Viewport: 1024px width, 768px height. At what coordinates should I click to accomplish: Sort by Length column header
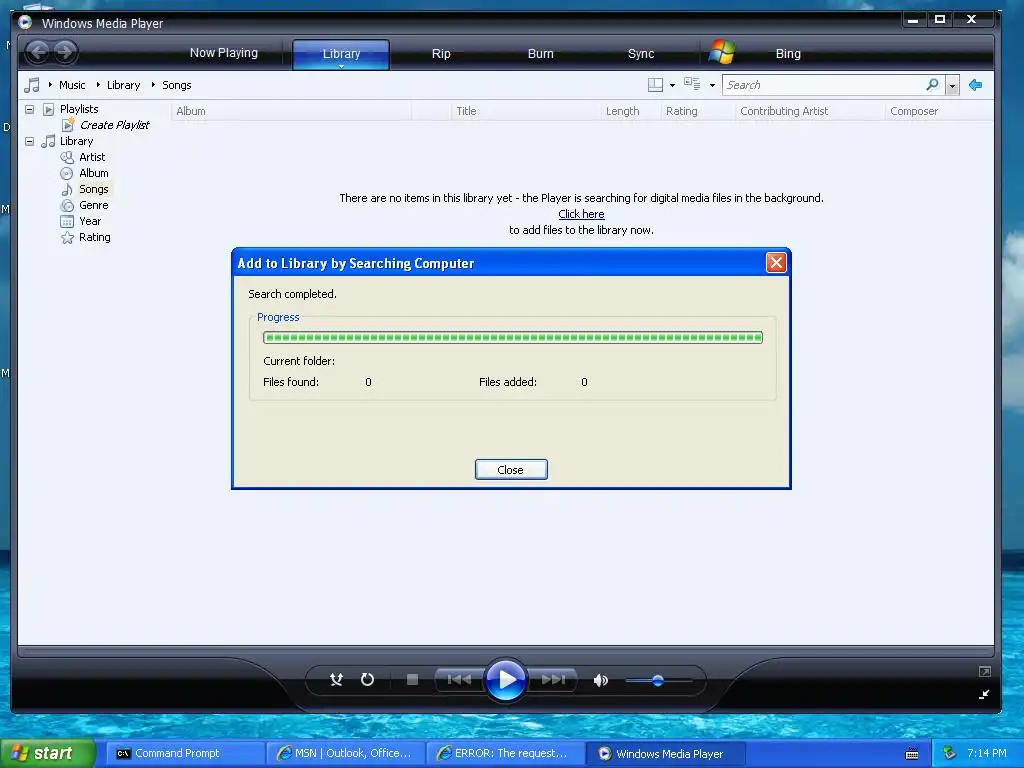click(x=631, y=111)
